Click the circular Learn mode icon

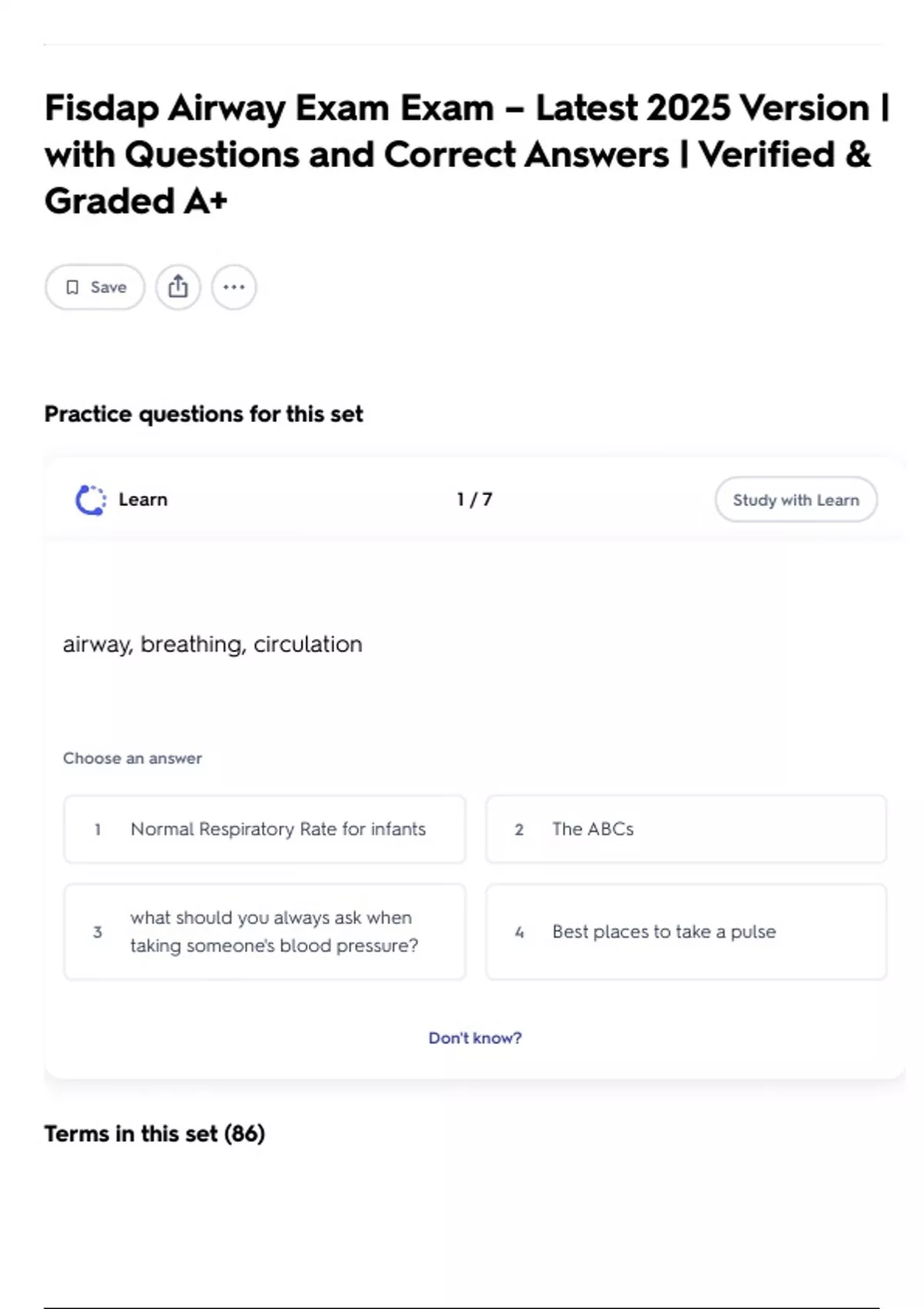pos(91,500)
